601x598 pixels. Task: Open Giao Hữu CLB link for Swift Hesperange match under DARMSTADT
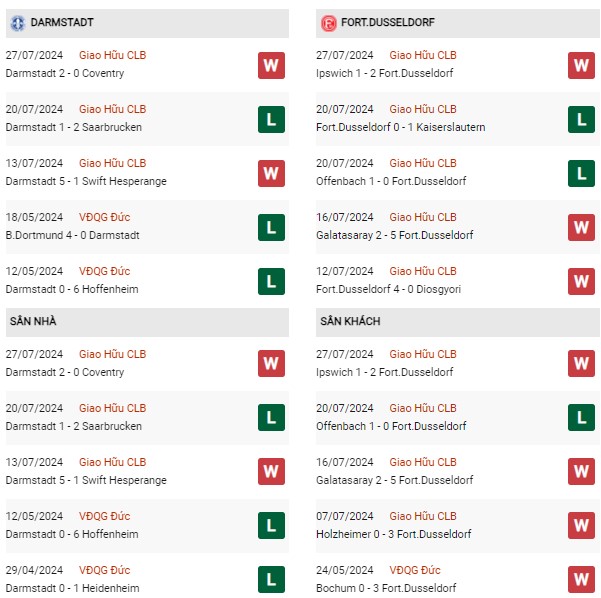pyautogui.click(x=112, y=163)
